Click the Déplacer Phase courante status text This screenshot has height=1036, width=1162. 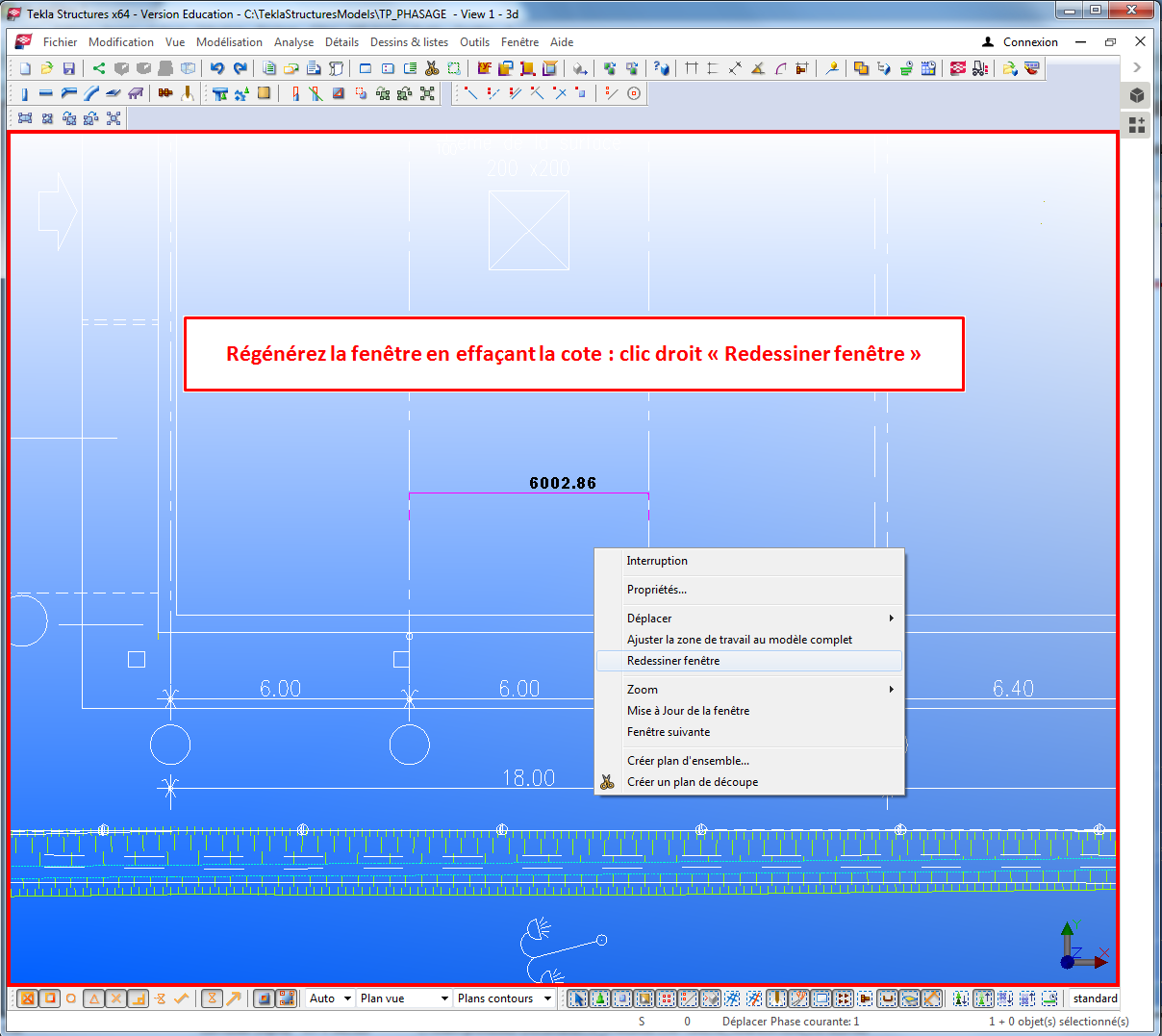tap(791, 1022)
